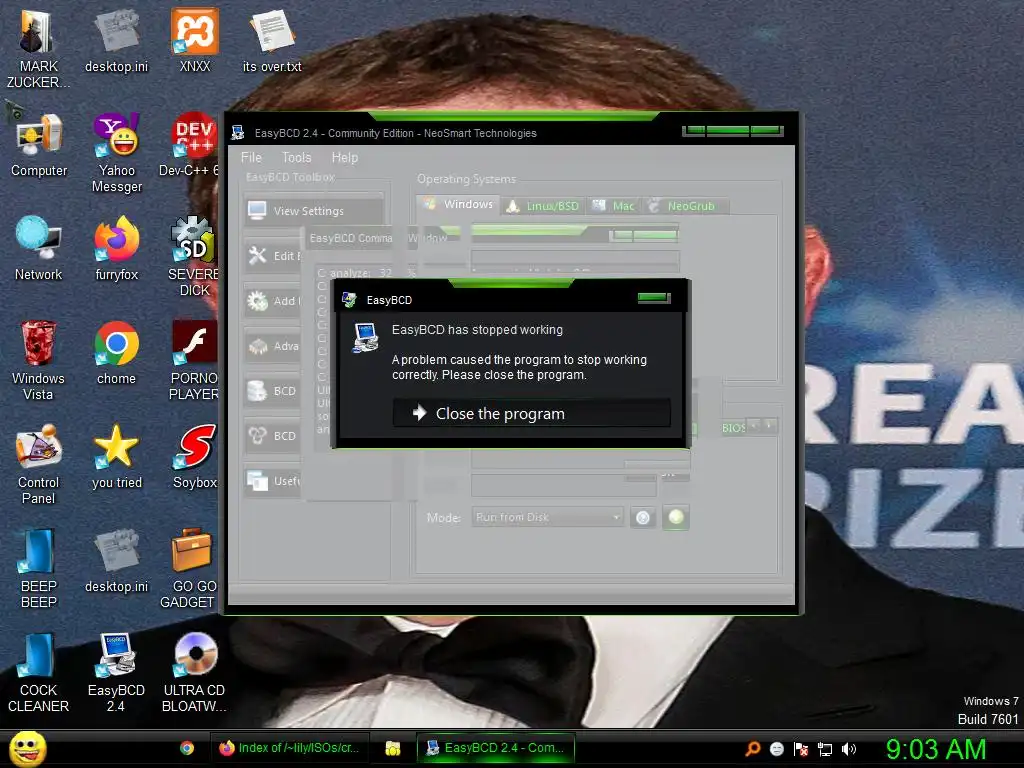Open the Windows Vista recycle bin icon
This screenshot has width=1024, height=768.
[x=39, y=361]
